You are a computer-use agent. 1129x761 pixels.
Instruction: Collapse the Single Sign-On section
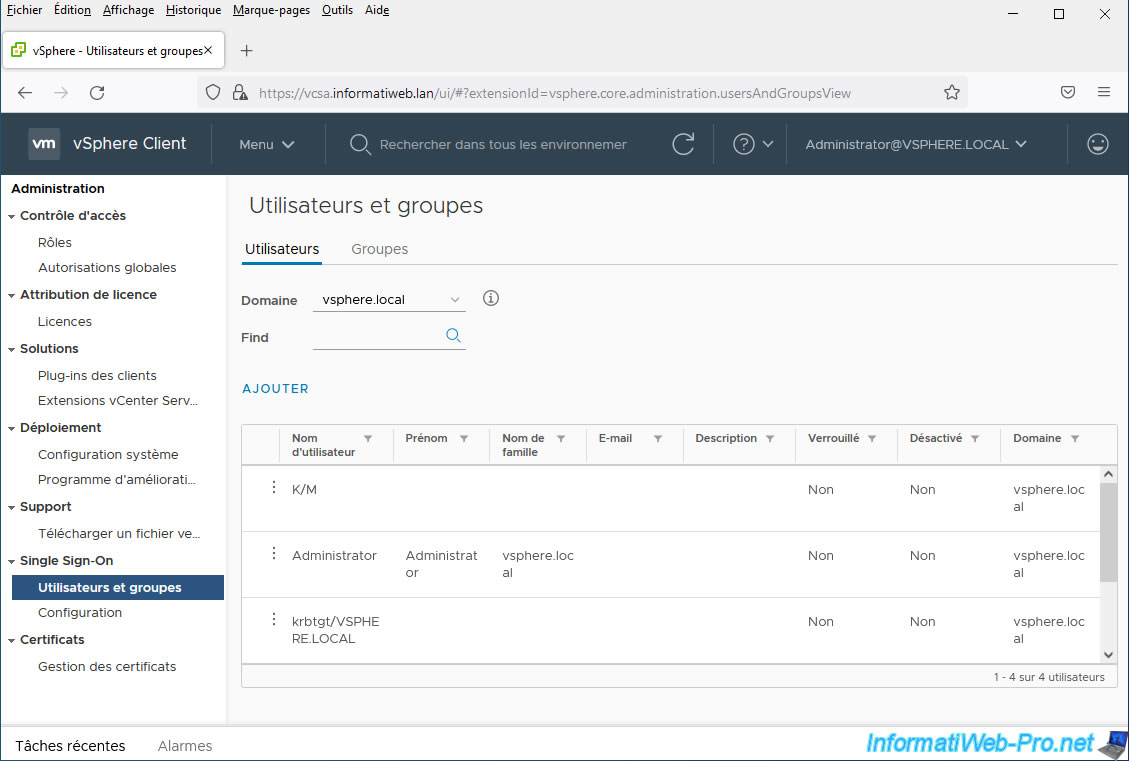(12, 562)
